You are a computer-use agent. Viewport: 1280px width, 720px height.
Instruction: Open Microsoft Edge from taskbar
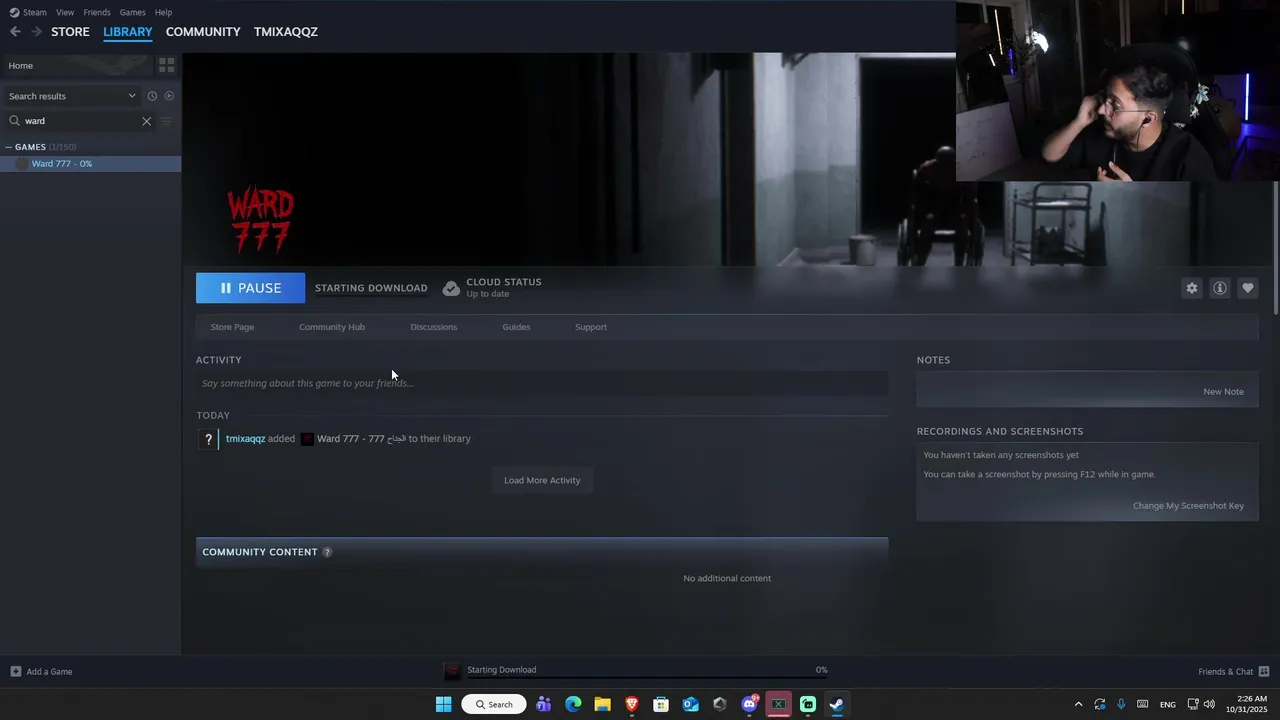573,704
